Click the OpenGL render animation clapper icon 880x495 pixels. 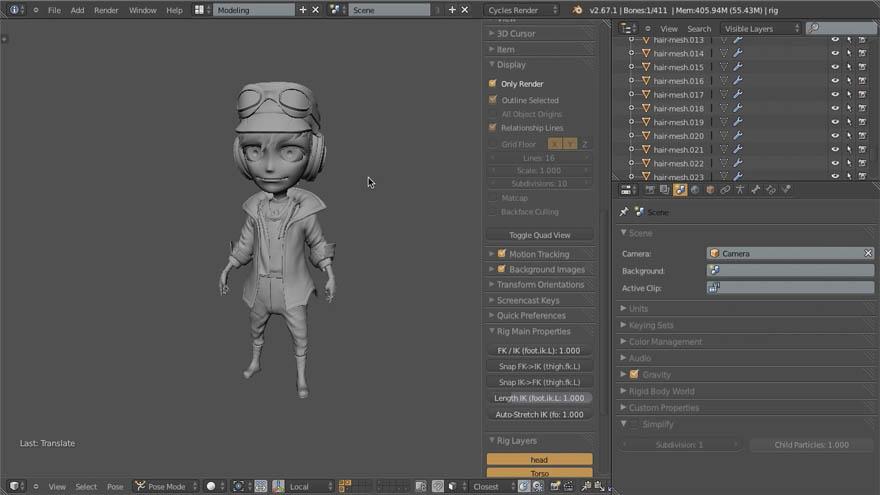[569, 486]
